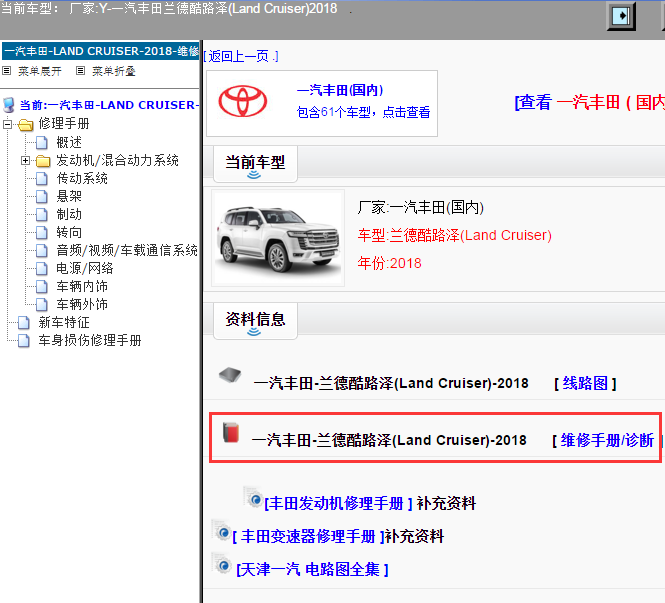Click the panel toggle arrow button at top right
The height and width of the screenshot is (603, 665).
(x=621, y=16)
